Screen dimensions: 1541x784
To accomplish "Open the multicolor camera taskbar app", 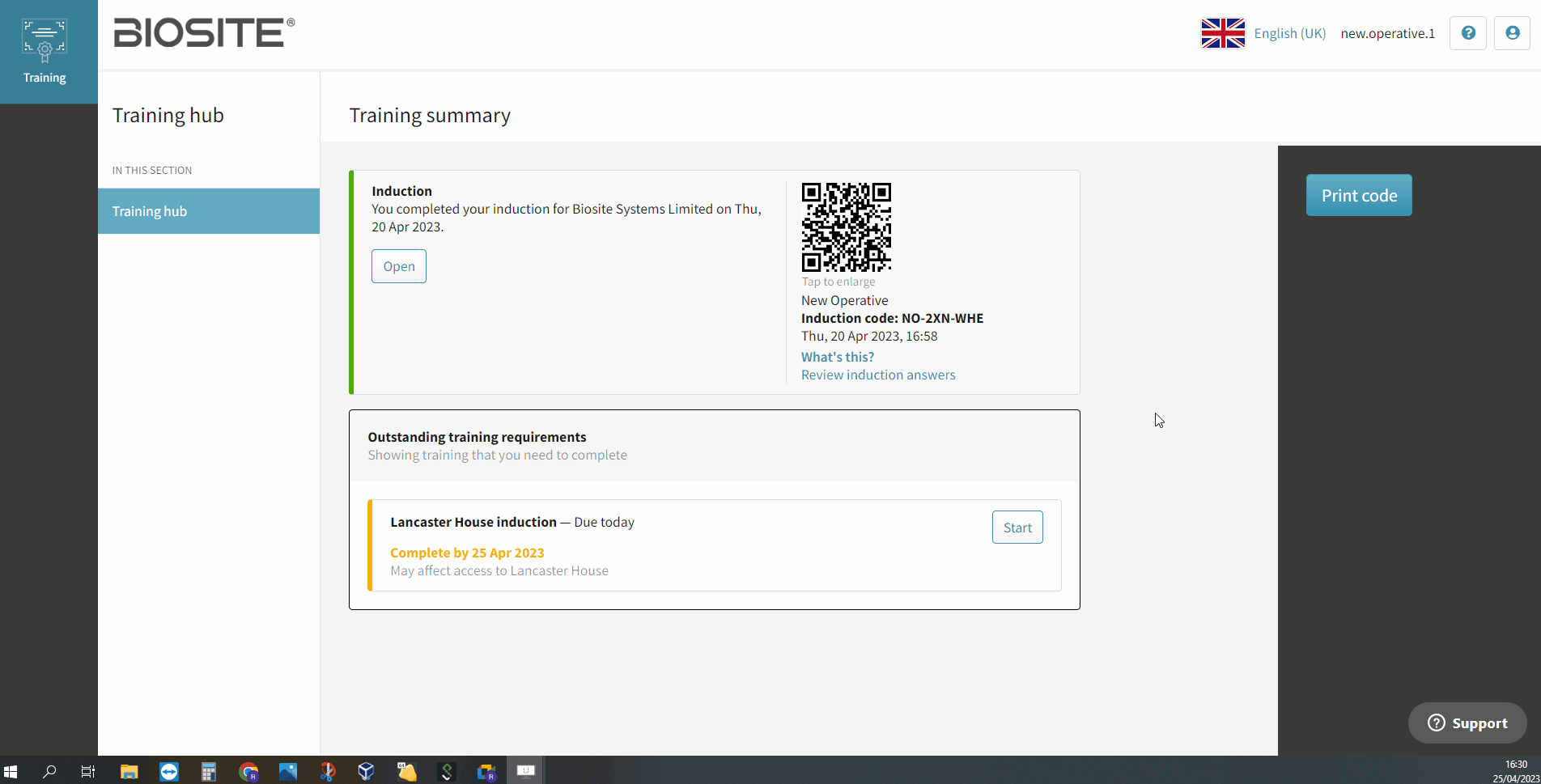I will click(486, 771).
